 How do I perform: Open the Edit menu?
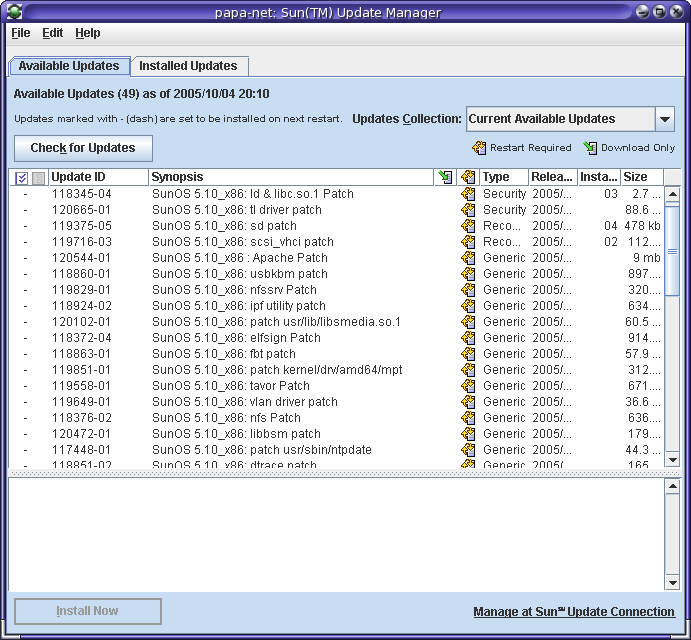coord(52,33)
